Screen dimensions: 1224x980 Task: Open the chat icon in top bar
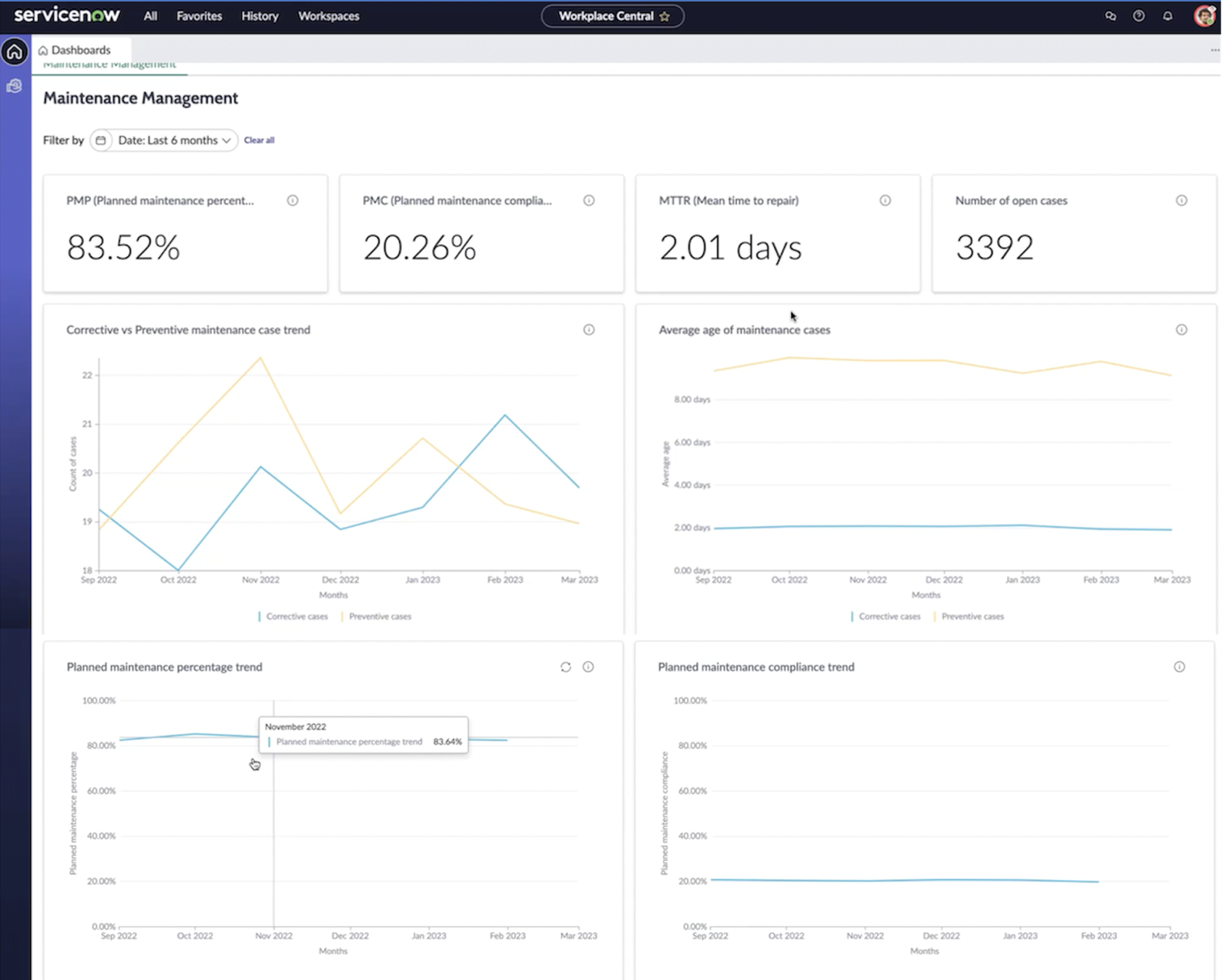[1110, 16]
